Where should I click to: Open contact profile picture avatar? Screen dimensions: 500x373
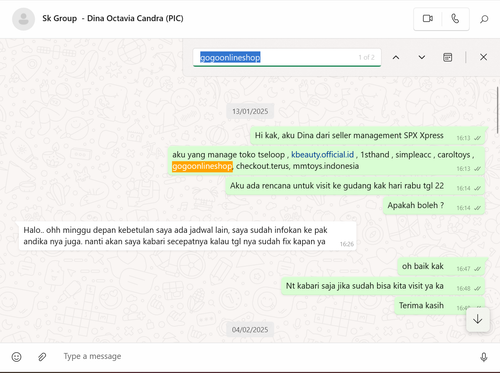click(x=23, y=19)
